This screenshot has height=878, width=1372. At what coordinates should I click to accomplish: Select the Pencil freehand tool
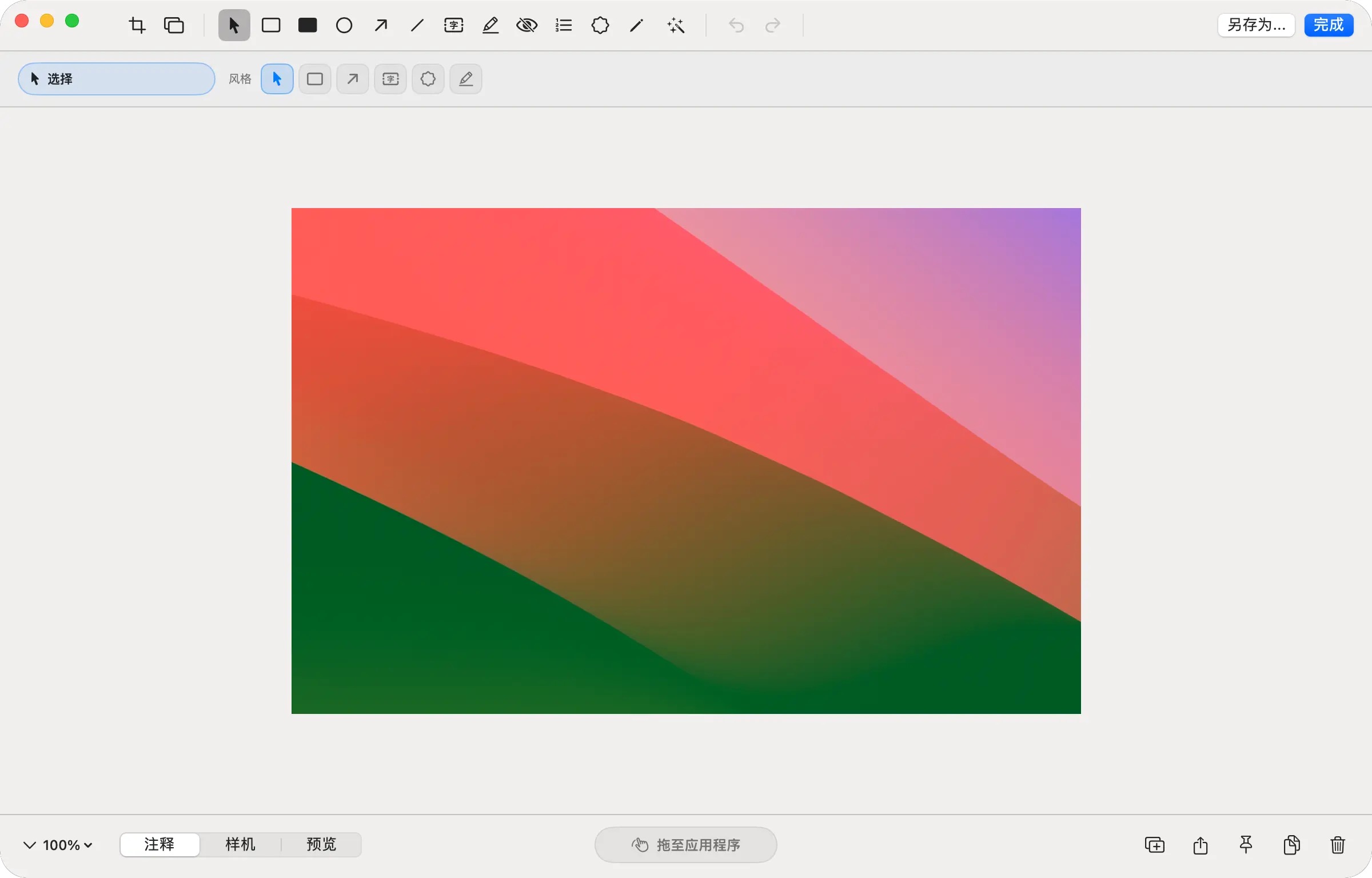tap(637, 25)
